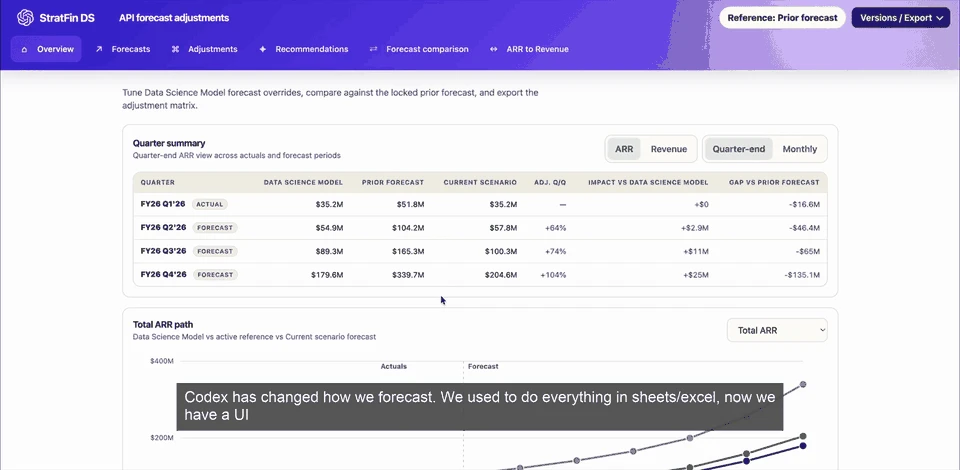Click the ACTUAL badge in Q1'26 row
960x470 pixels.
pos(210,204)
